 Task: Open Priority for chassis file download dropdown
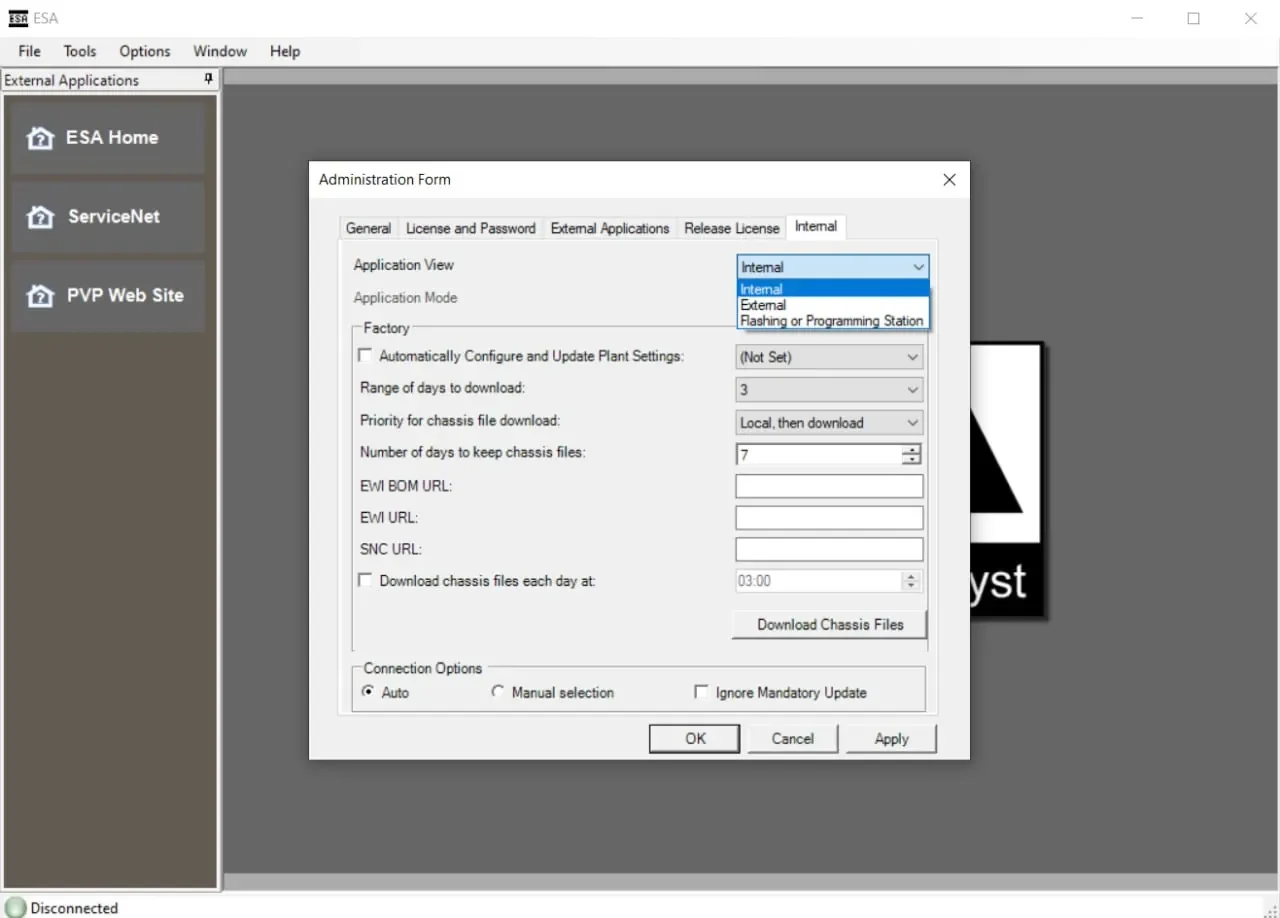coord(828,422)
